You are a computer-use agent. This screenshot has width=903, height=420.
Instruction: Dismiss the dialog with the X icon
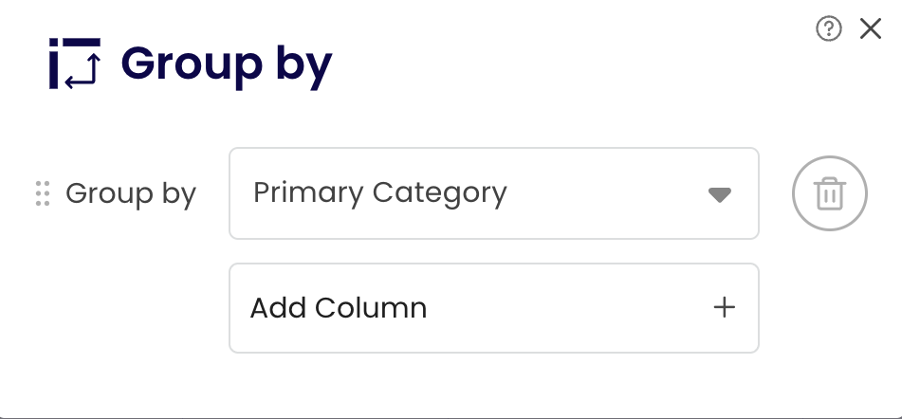871,29
